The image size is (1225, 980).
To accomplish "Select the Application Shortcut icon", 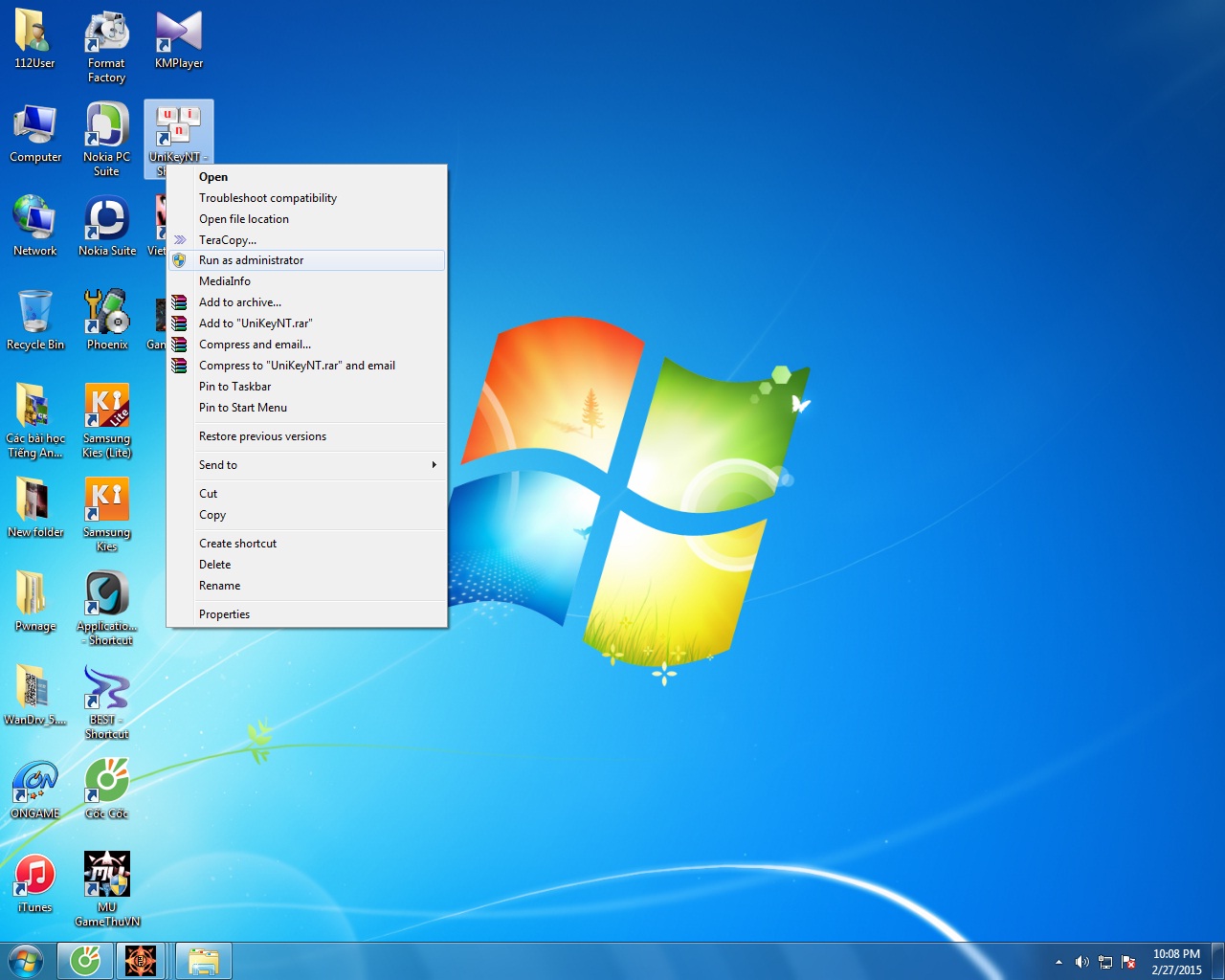I will click(x=106, y=609).
